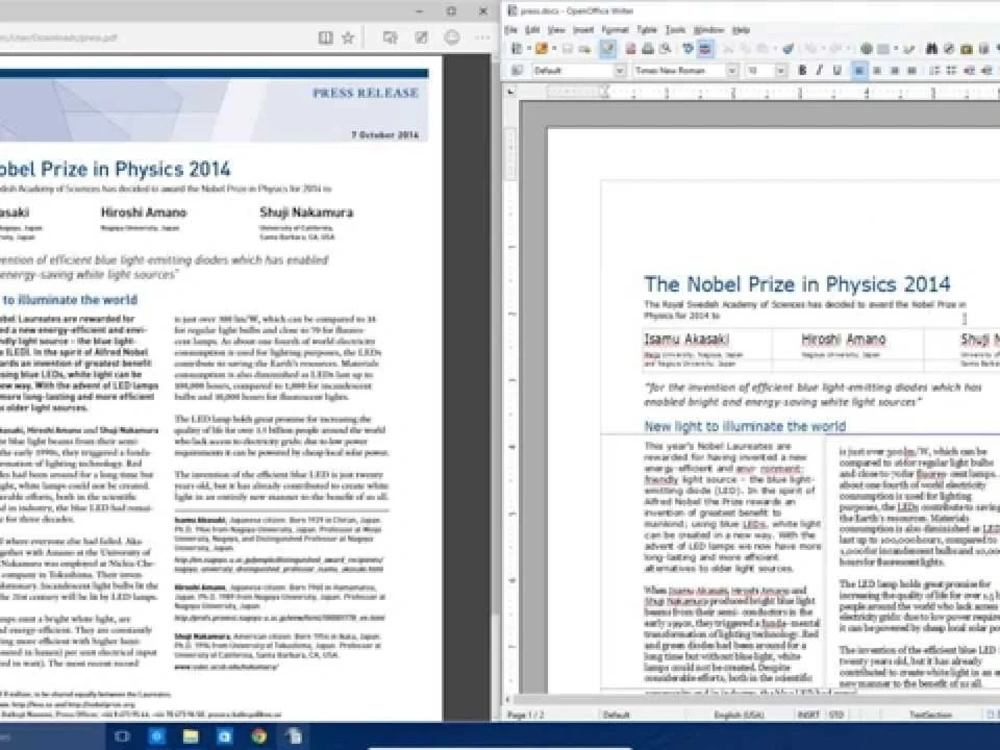Toggle Italic formatting in Writer
Viewport: 1000px width, 750px height.
[819, 70]
